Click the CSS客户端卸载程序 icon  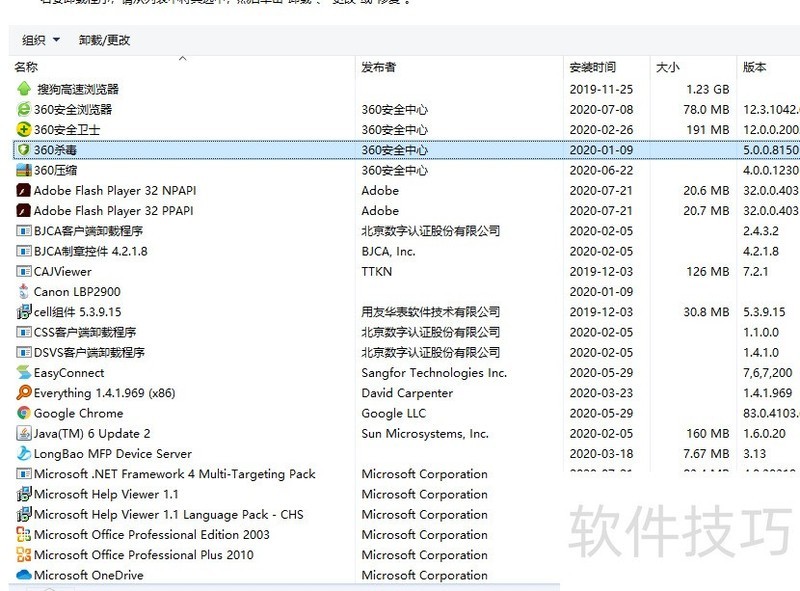(x=24, y=332)
